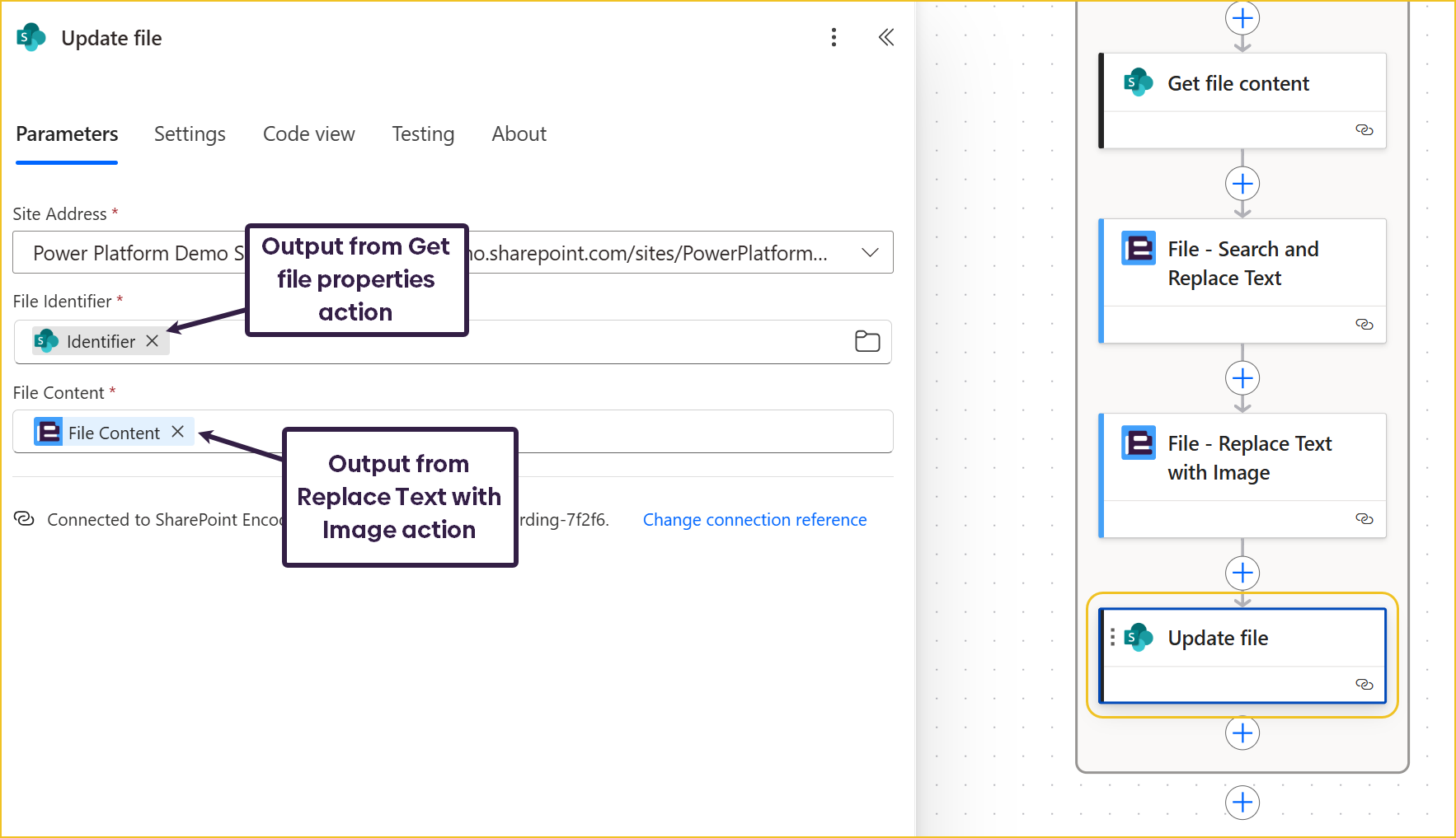
Task: Open the three-dot more options menu
Action: (834, 37)
